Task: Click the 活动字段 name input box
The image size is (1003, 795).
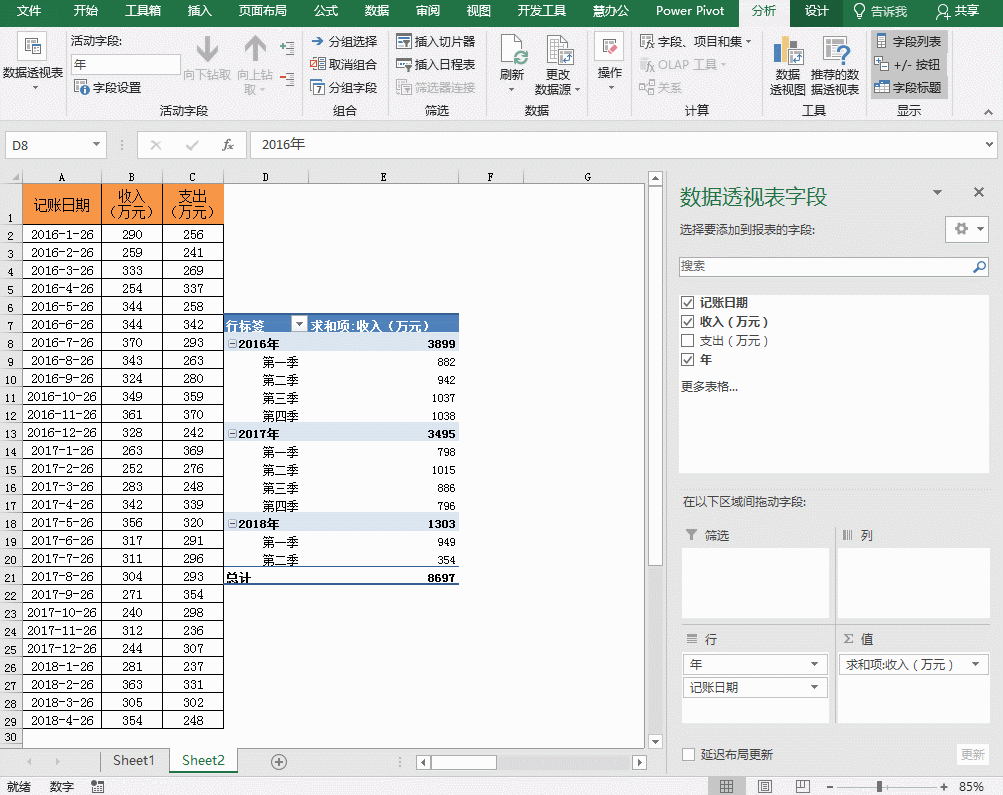Action: [x=126, y=65]
